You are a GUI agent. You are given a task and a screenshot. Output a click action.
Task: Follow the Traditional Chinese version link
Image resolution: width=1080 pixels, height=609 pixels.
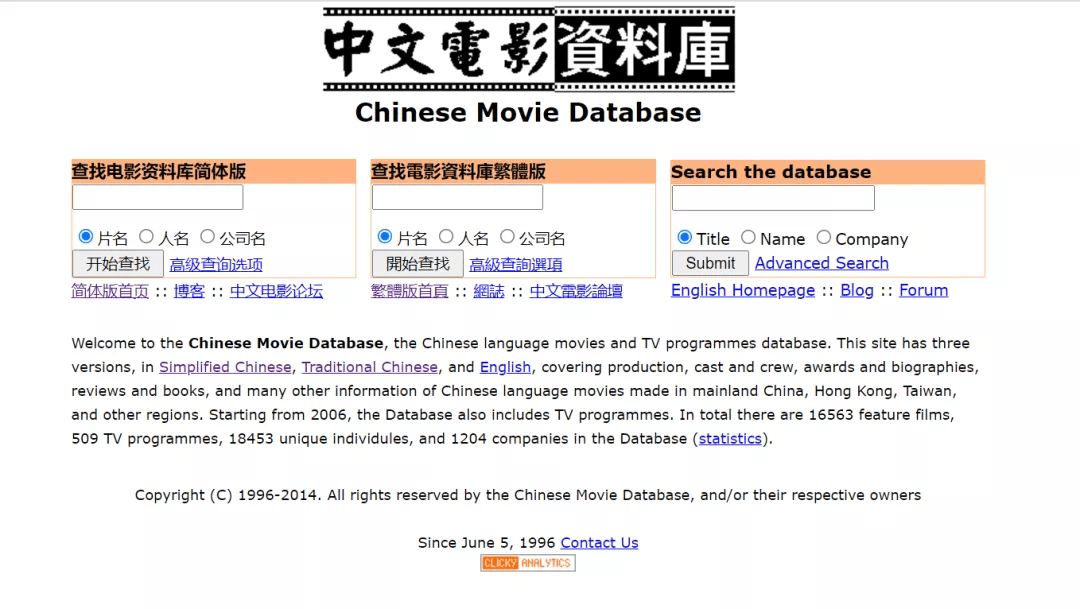pos(370,367)
